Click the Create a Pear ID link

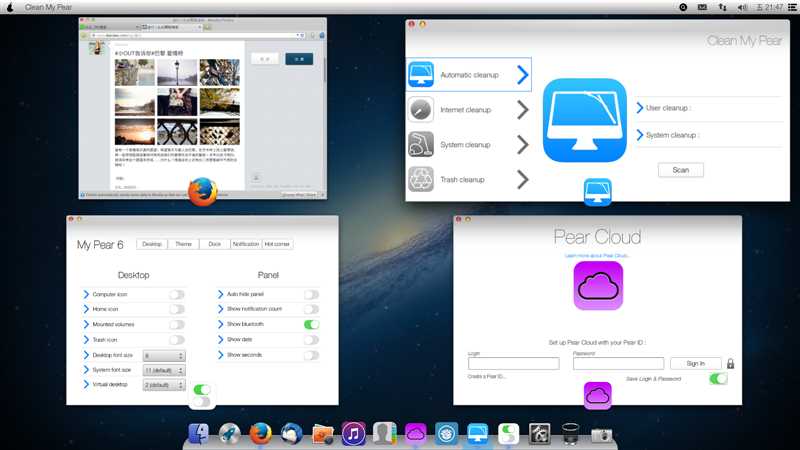tap(487, 377)
